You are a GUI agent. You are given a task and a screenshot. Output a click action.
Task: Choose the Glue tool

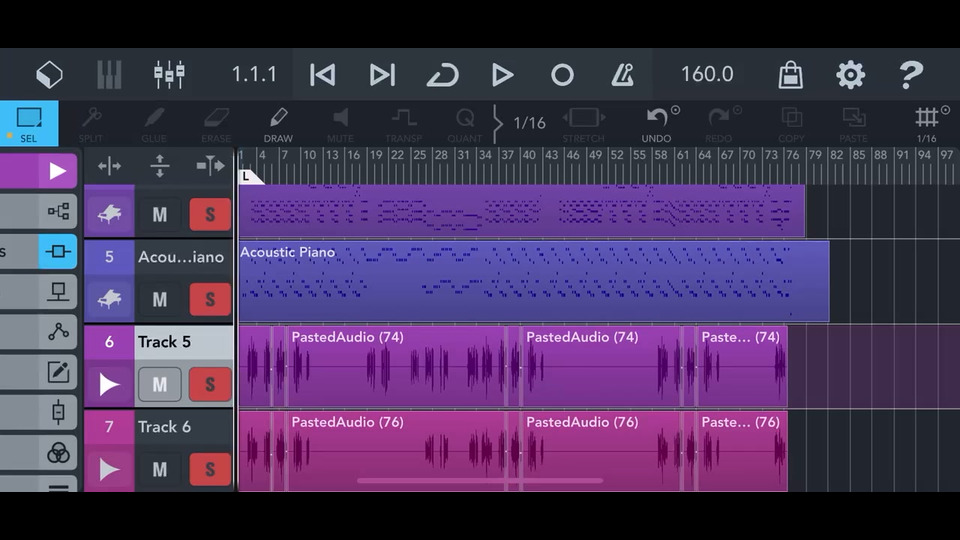point(154,124)
